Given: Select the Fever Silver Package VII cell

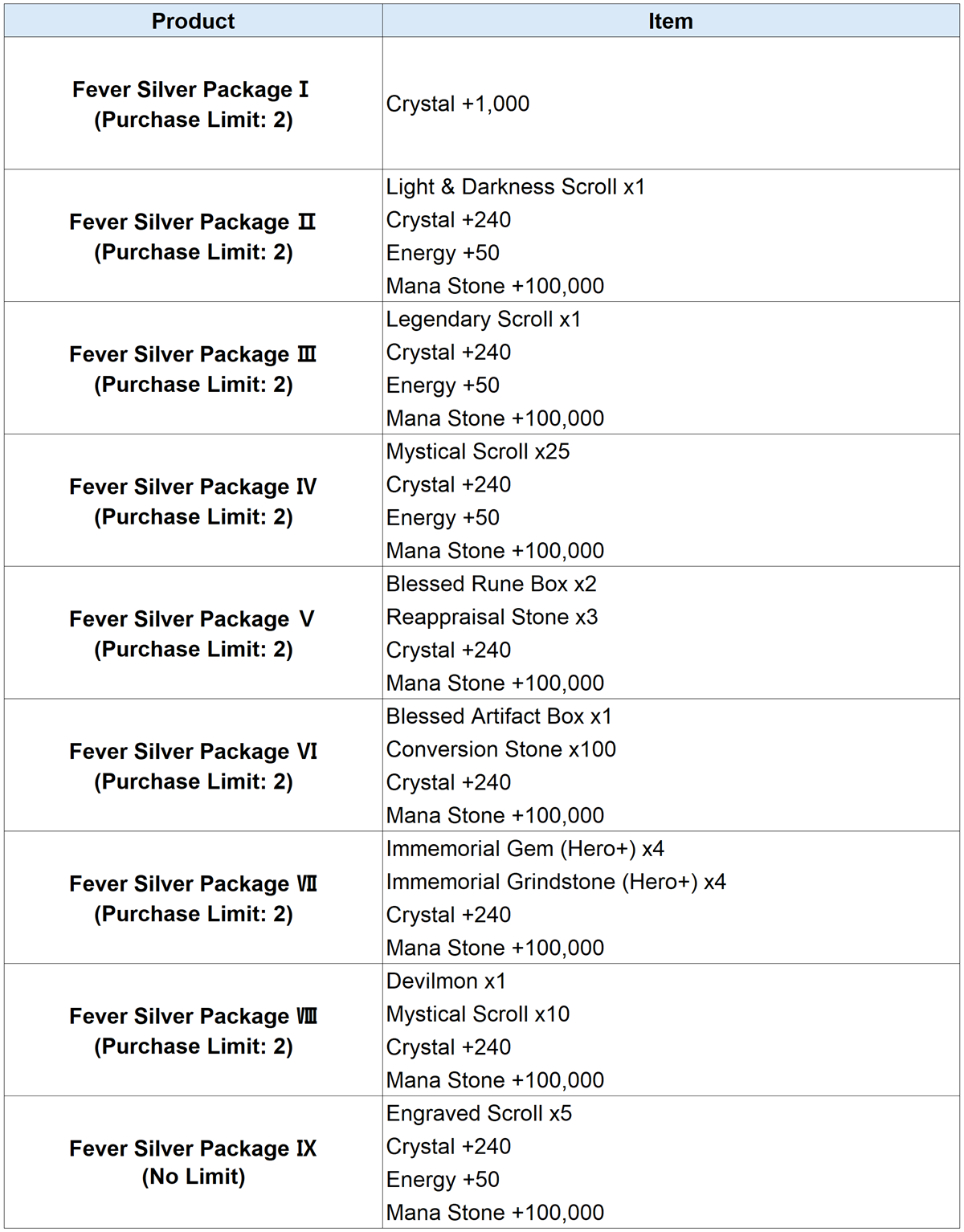Looking at the screenshot, I should point(193,898).
